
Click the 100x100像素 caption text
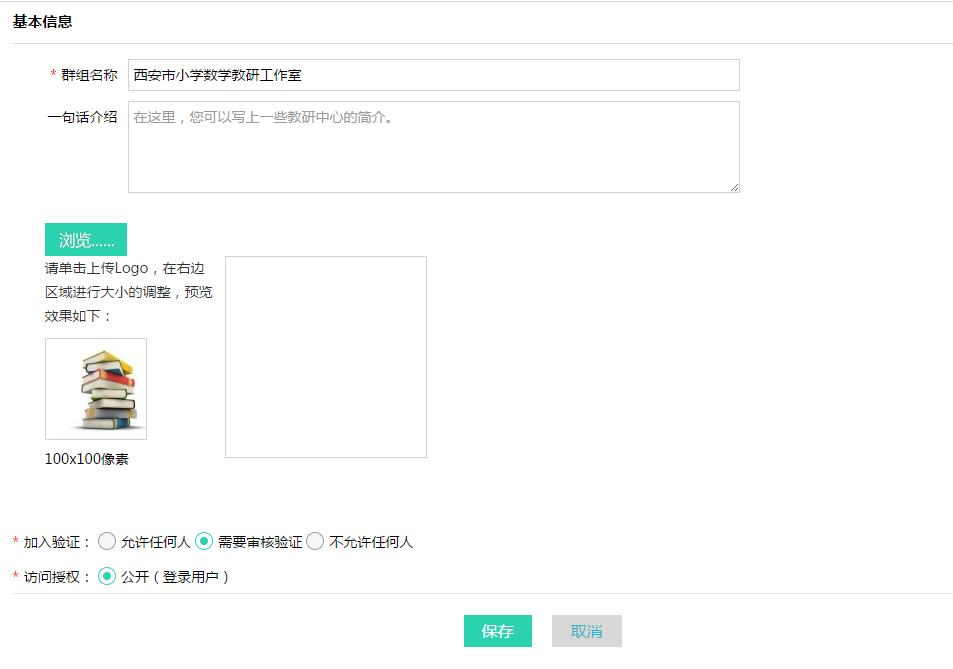tap(86, 459)
